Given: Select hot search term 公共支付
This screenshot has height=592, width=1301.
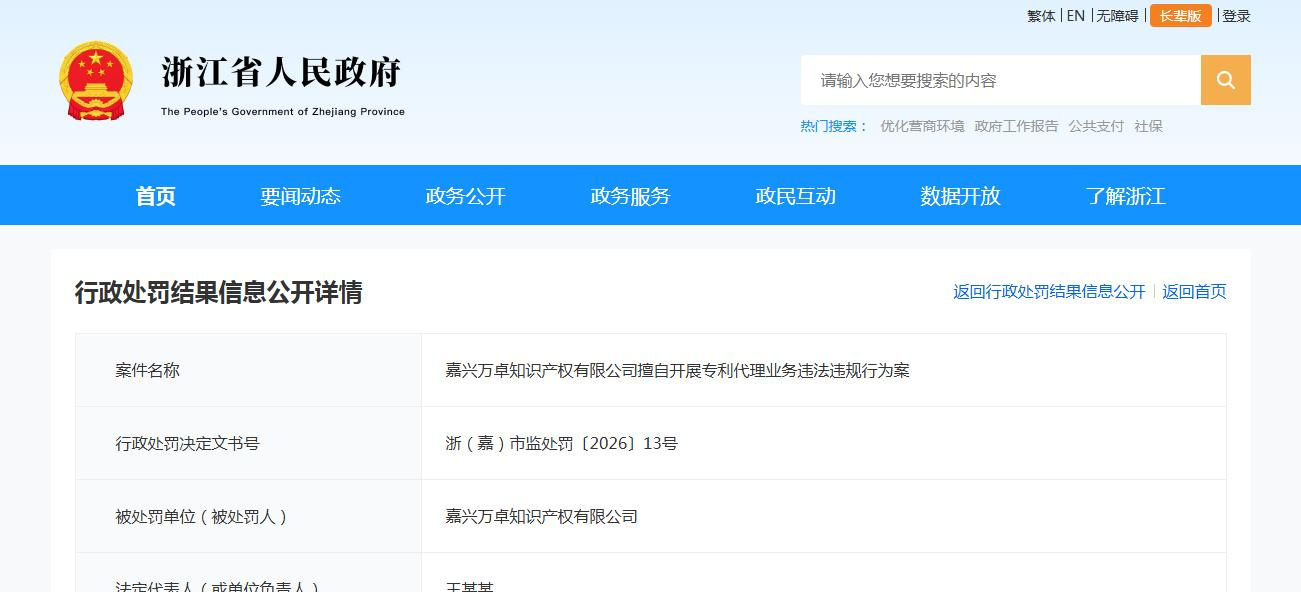Looking at the screenshot, I should 1096,126.
